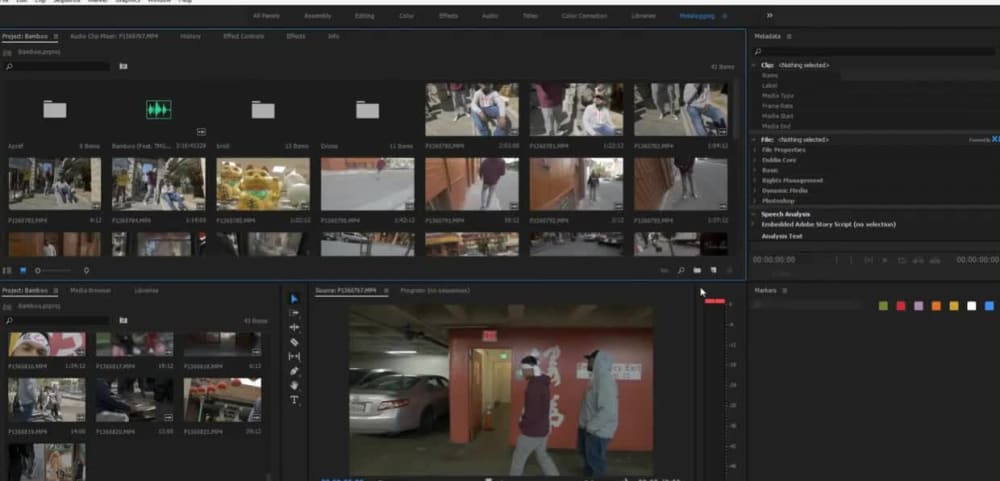Switch upper Project panel to icon view

coord(23,270)
